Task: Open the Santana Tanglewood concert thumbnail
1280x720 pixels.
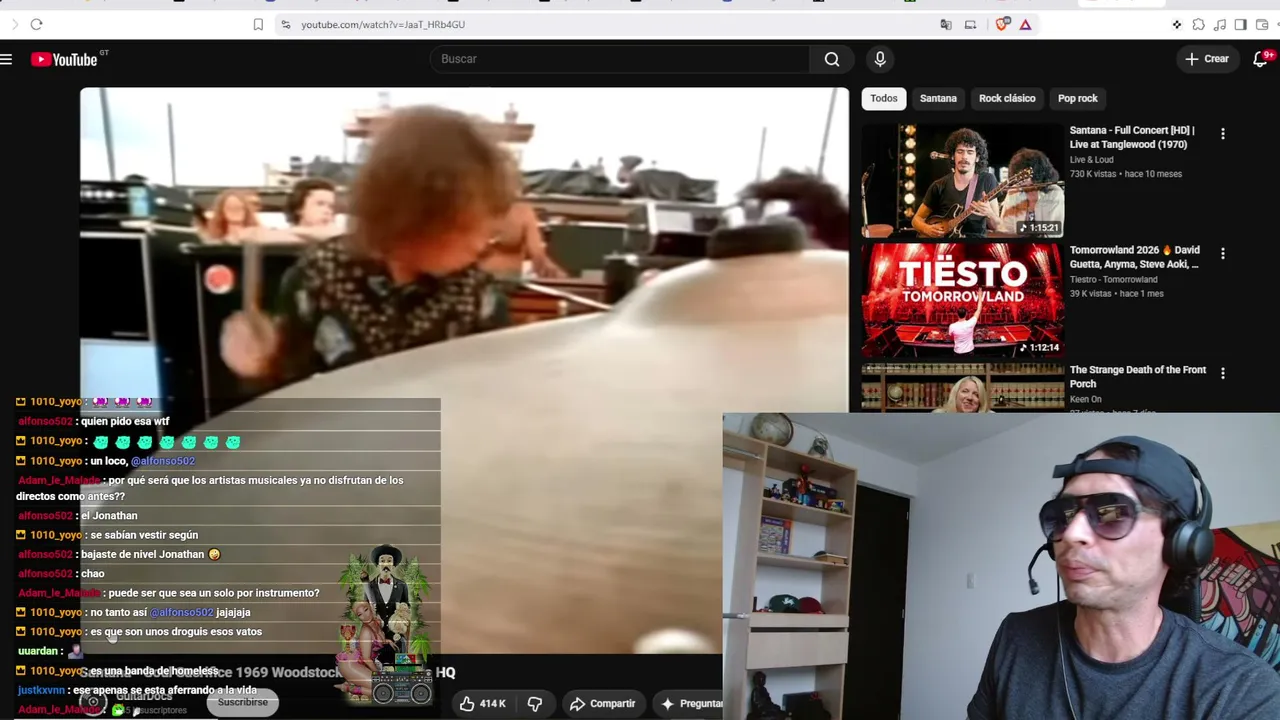Action: (963, 181)
